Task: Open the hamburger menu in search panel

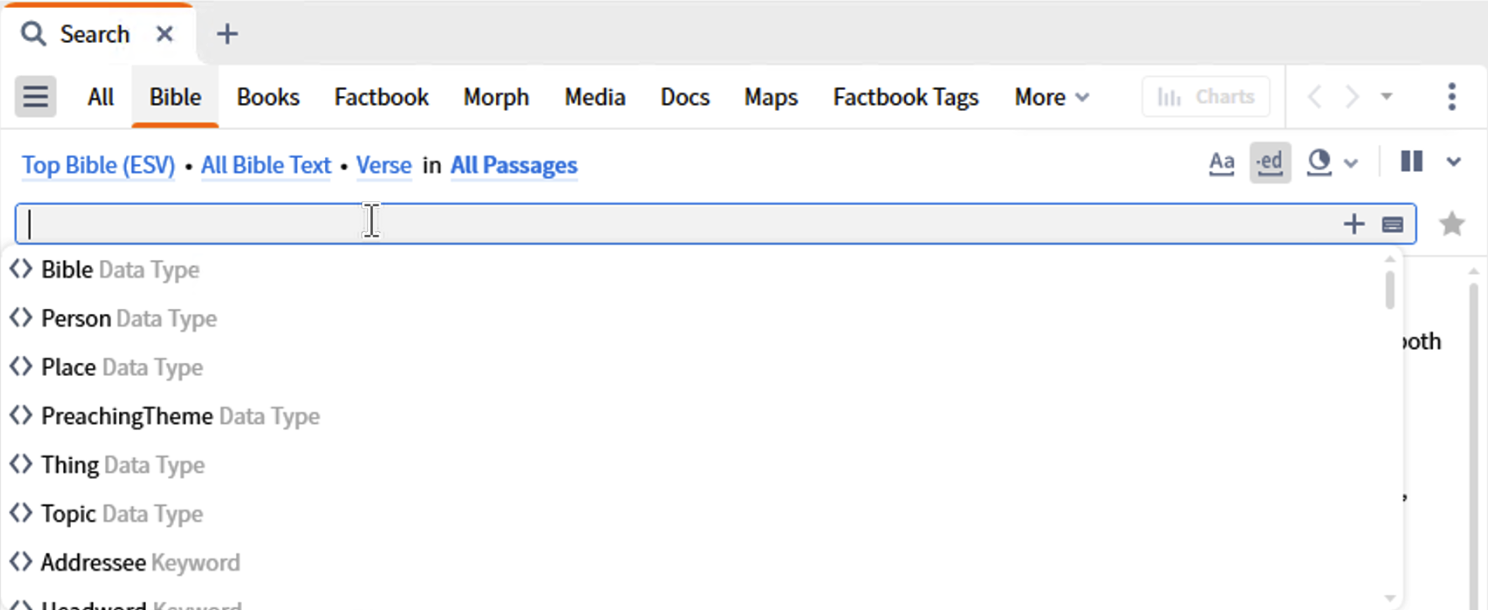Action: point(35,97)
